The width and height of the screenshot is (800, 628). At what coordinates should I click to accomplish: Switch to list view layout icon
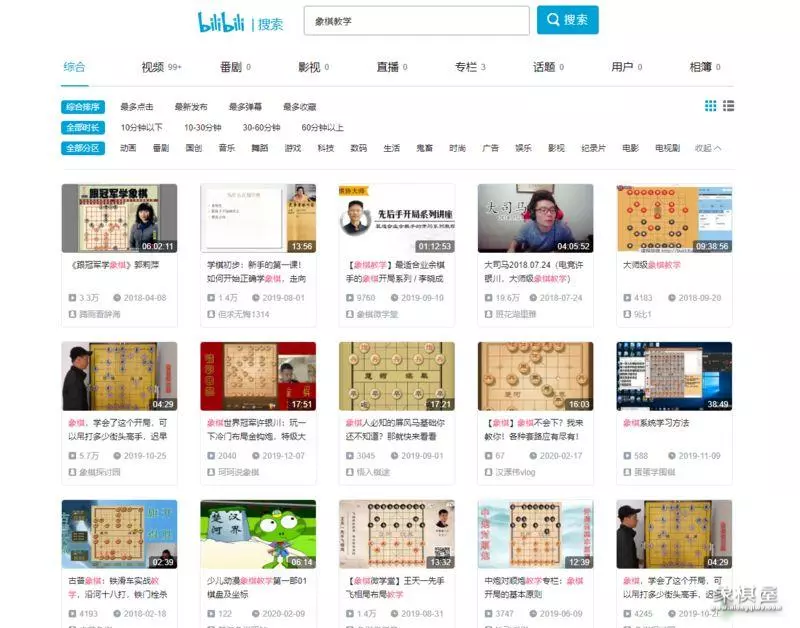pos(729,106)
